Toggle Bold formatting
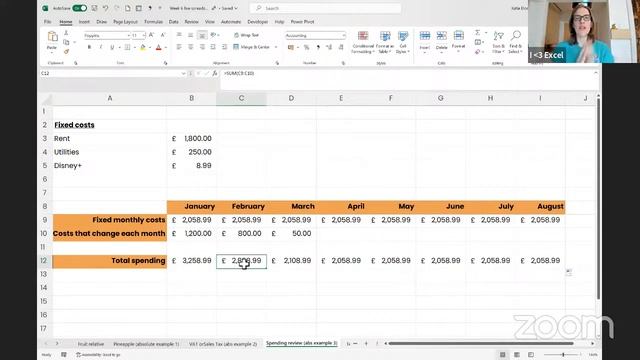640x360 pixels. pos(89,48)
